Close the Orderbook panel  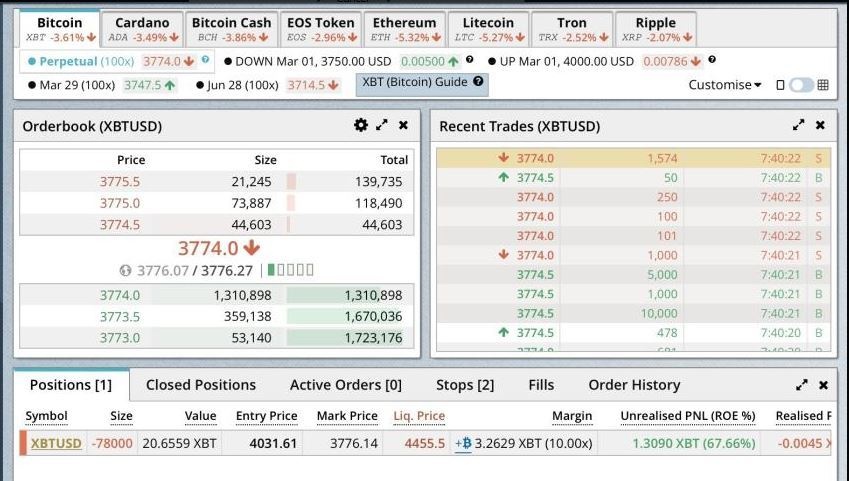coord(403,126)
